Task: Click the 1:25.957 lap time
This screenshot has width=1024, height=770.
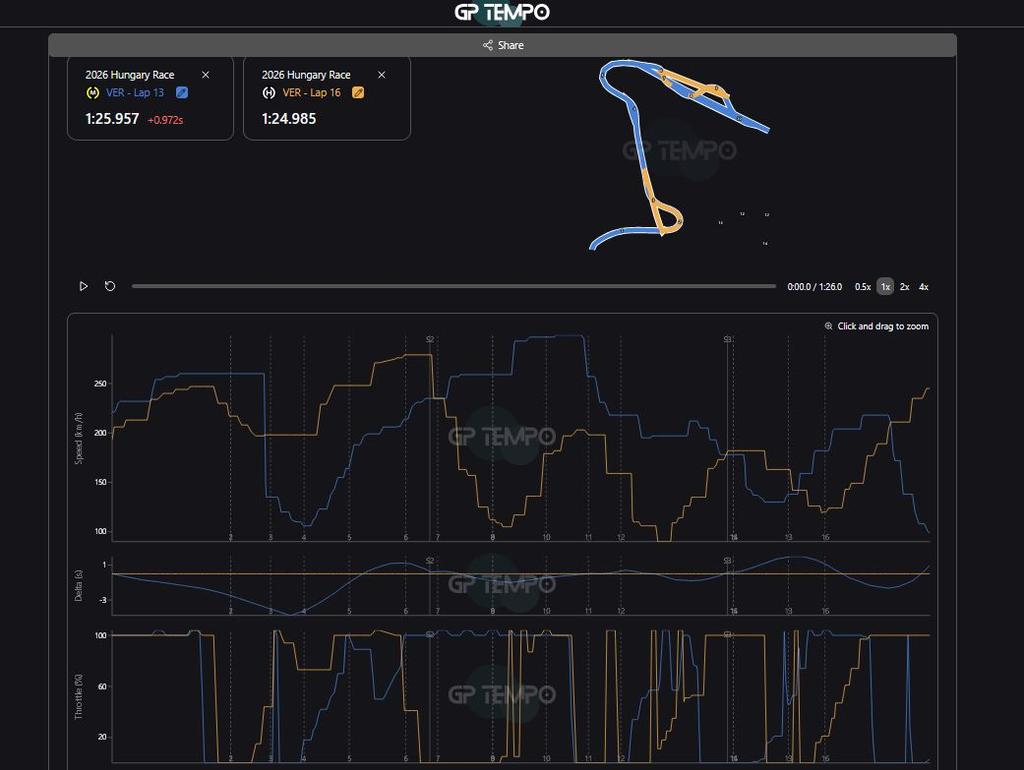Action: [x=112, y=119]
